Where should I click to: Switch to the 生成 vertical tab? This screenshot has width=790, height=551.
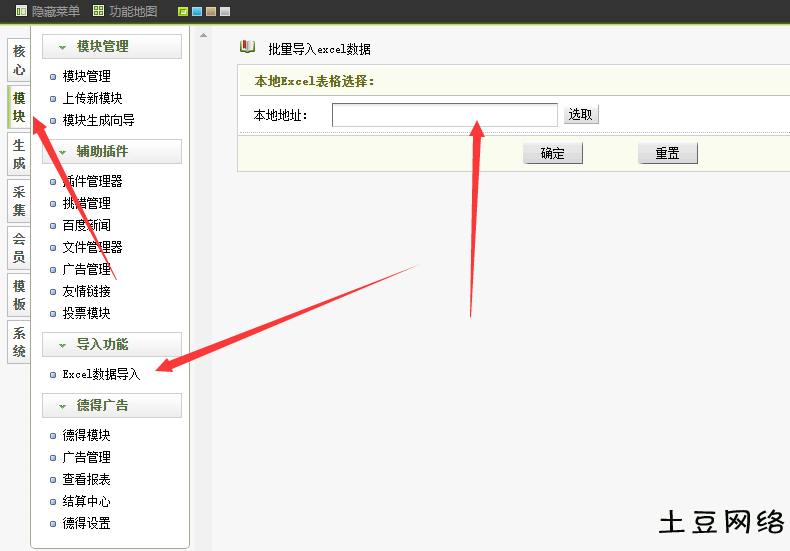click(x=19, y=154)
